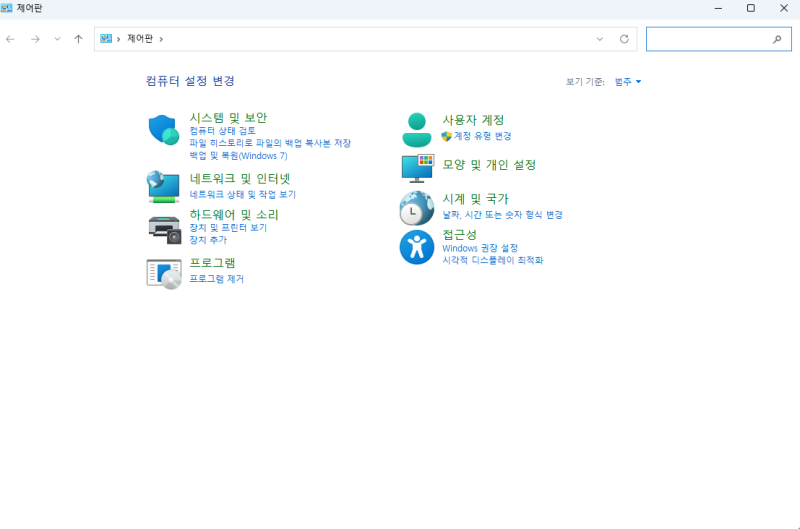Open 프로그램 category link

pyautogui.click(x=212, y=263)
